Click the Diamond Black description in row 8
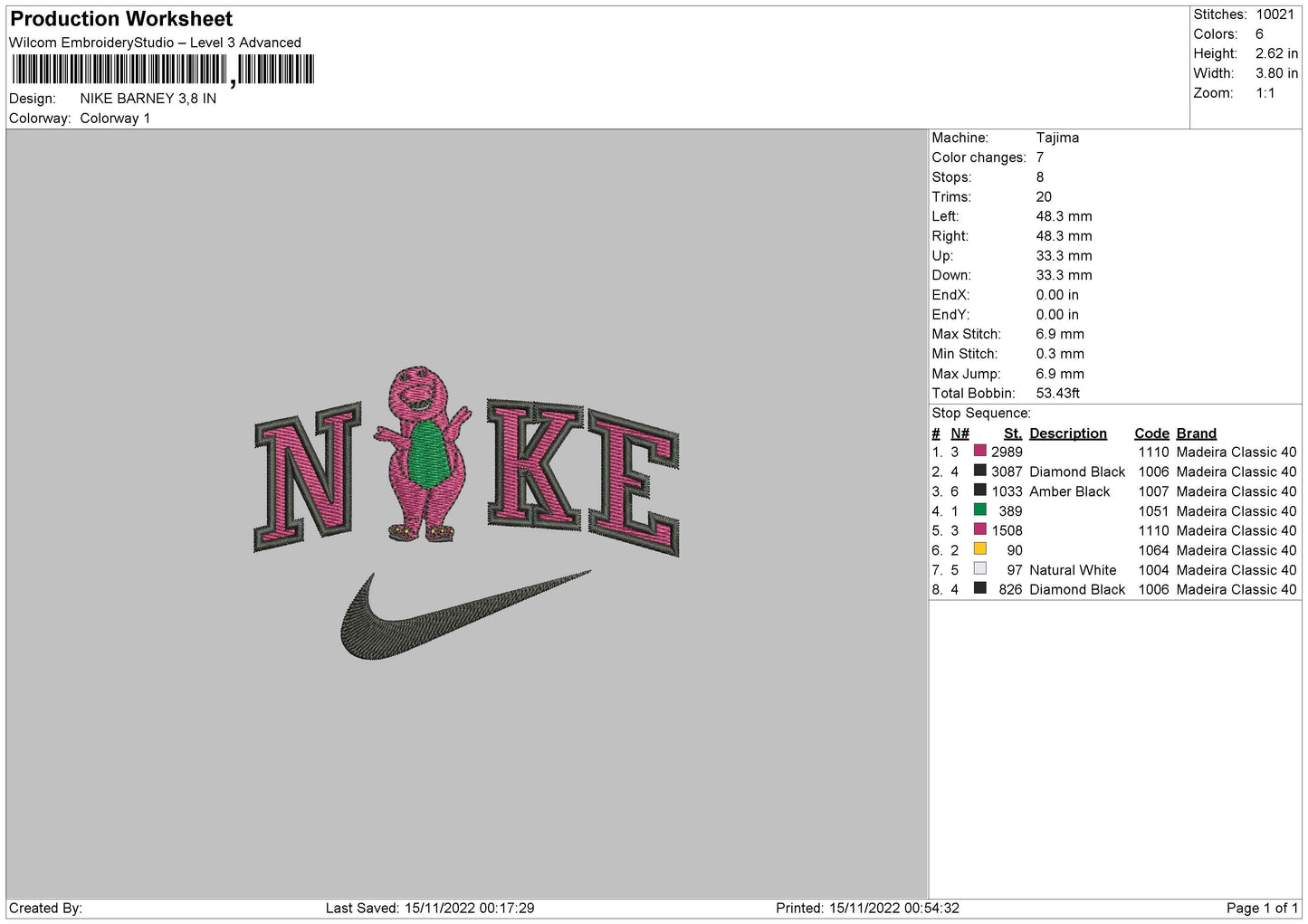 point(1077,589)
